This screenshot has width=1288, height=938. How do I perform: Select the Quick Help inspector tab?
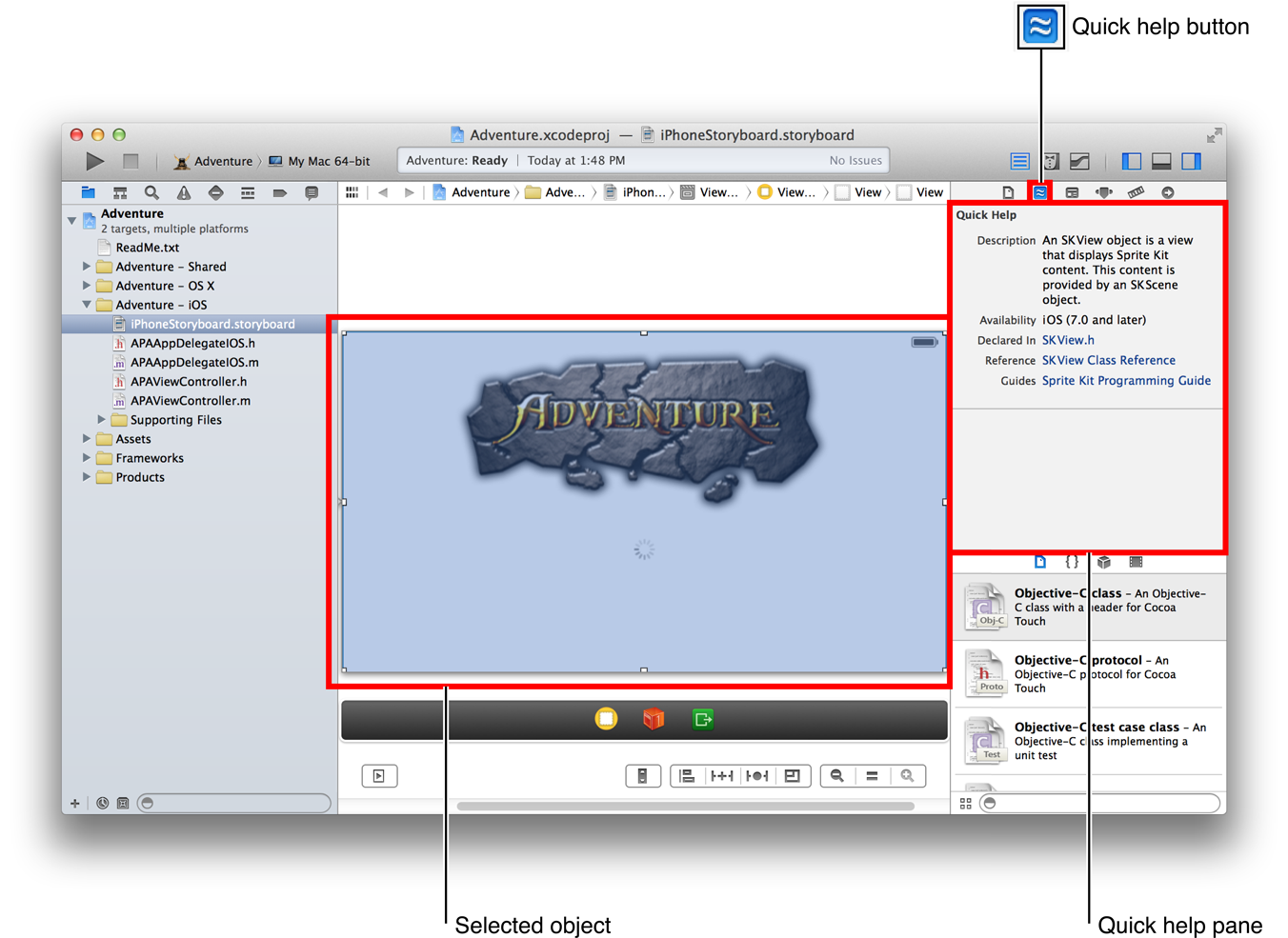pos(1040,192)
